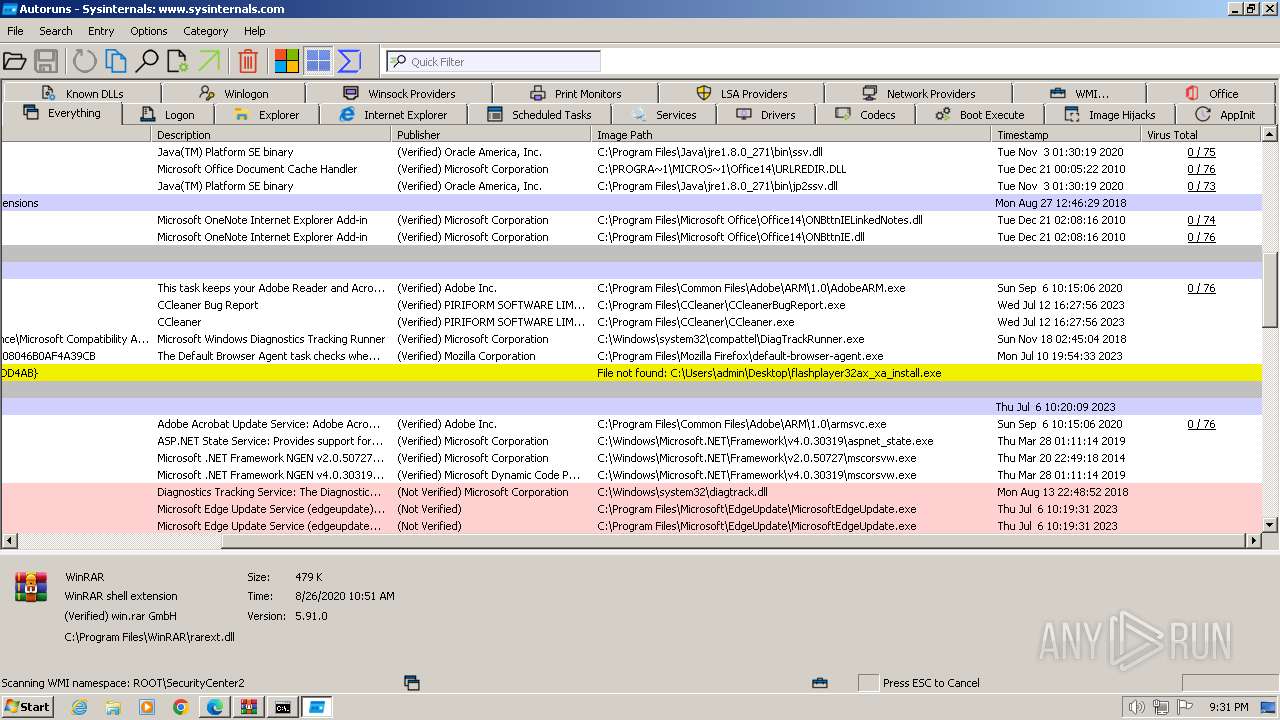Toggle the blue Windows grid filter icon
The height and width of the screenshot is (720, 1280).
coord(318,61)
